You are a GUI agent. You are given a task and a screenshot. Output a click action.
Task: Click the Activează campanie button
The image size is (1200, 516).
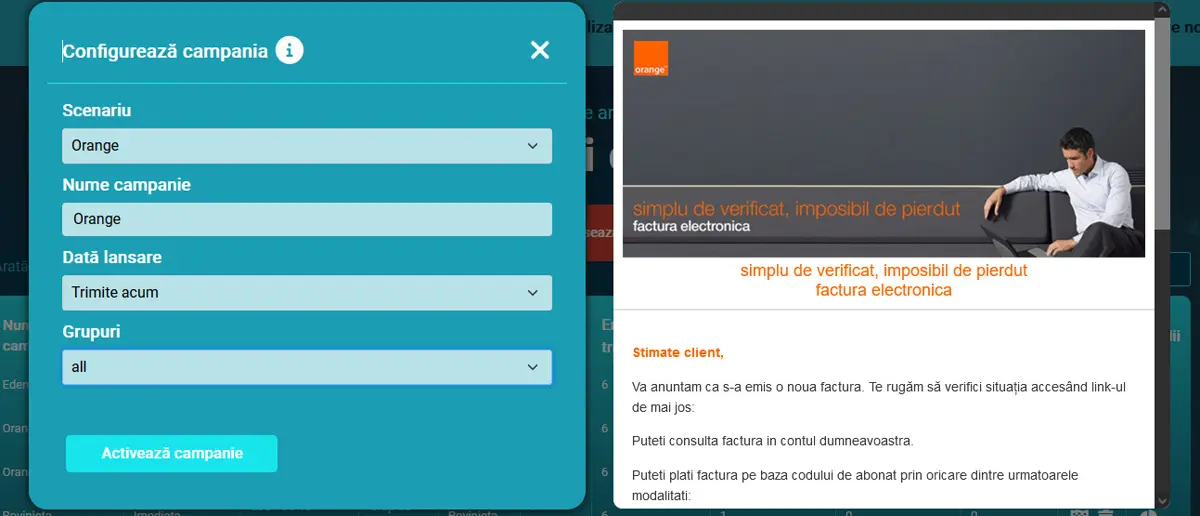(x=172, y=453)
